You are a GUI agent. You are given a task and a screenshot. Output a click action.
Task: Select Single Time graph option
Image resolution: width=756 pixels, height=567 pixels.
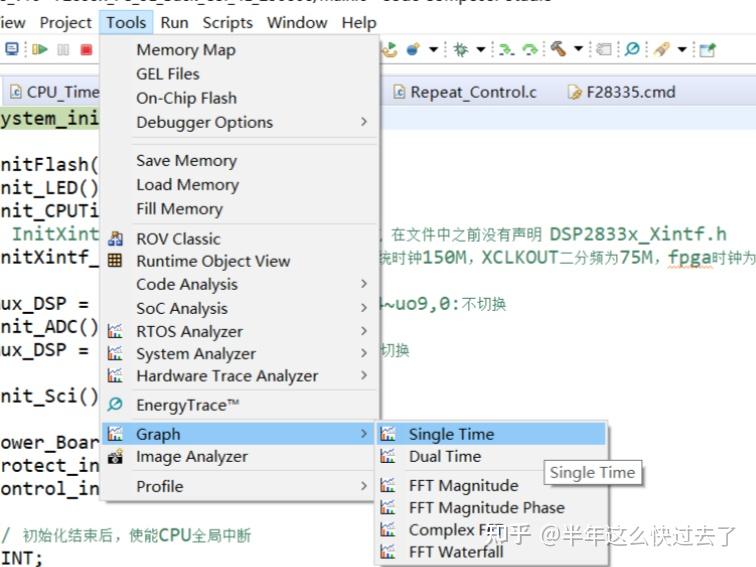[x=491, y=434]
